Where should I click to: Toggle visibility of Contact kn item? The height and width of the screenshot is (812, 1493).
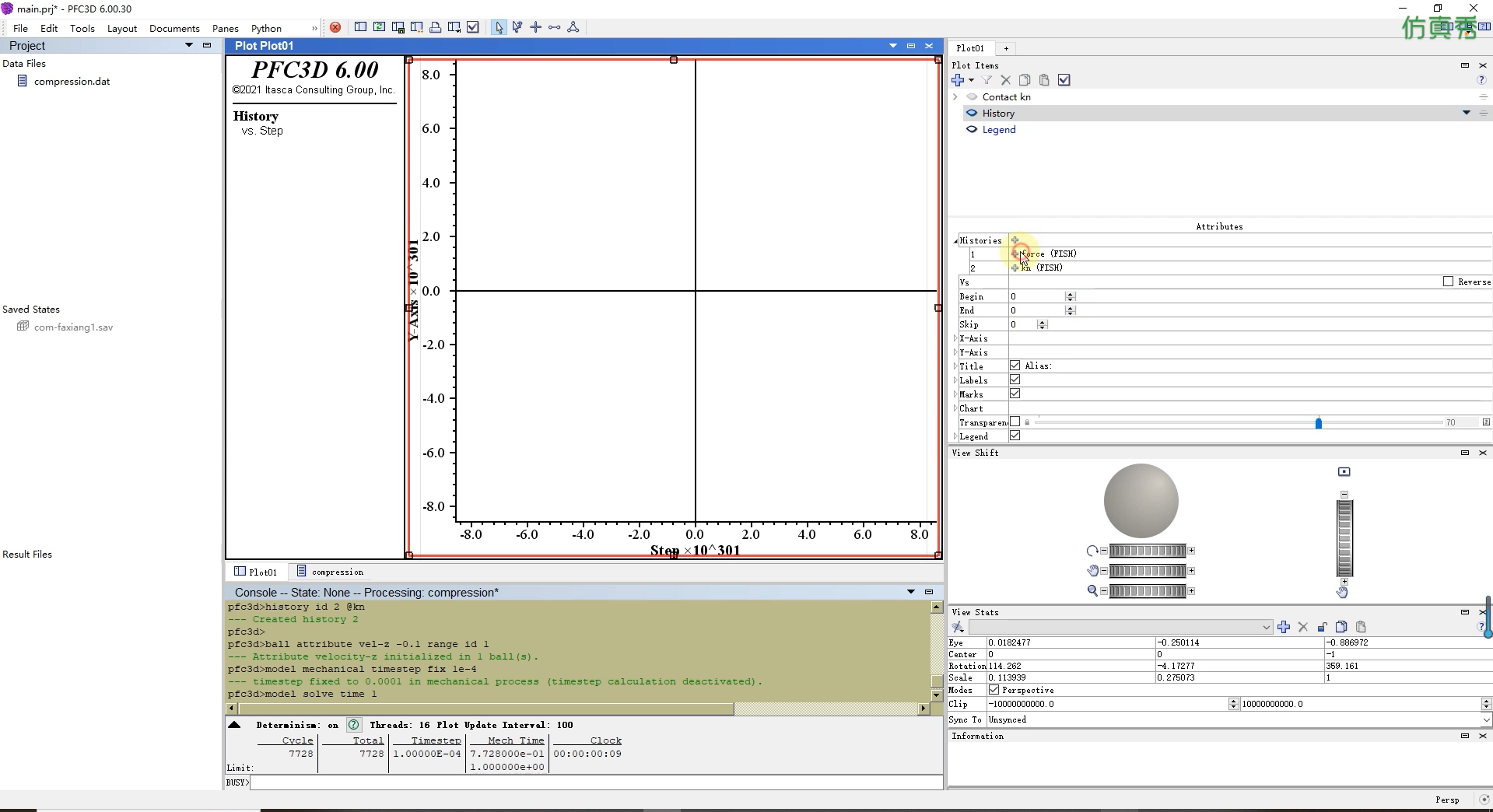(972, 96)
